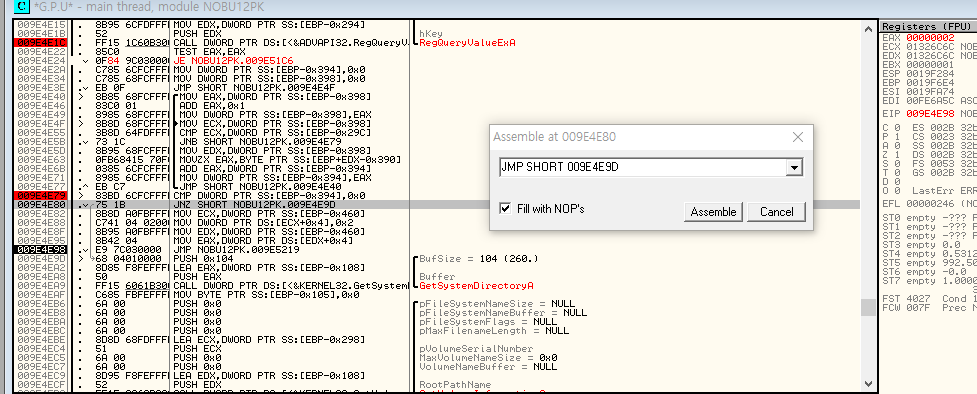Click the Assemble button
Screen dimensions: 977x394
713,211
